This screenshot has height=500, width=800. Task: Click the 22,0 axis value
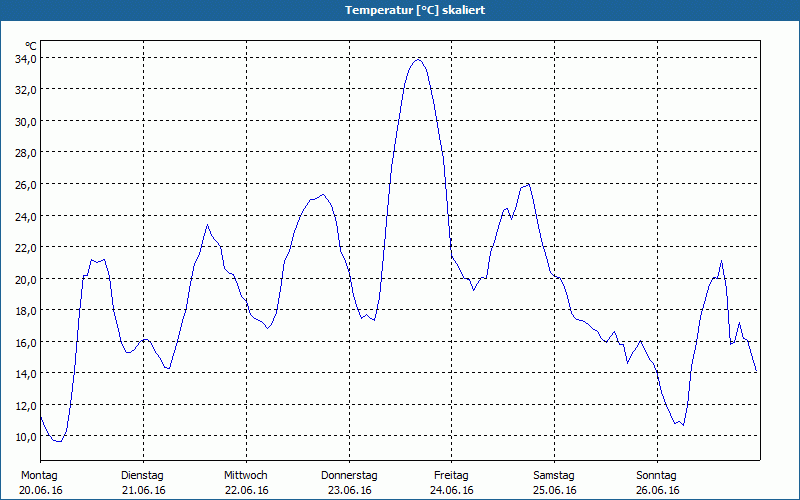(x=26, y=248)
